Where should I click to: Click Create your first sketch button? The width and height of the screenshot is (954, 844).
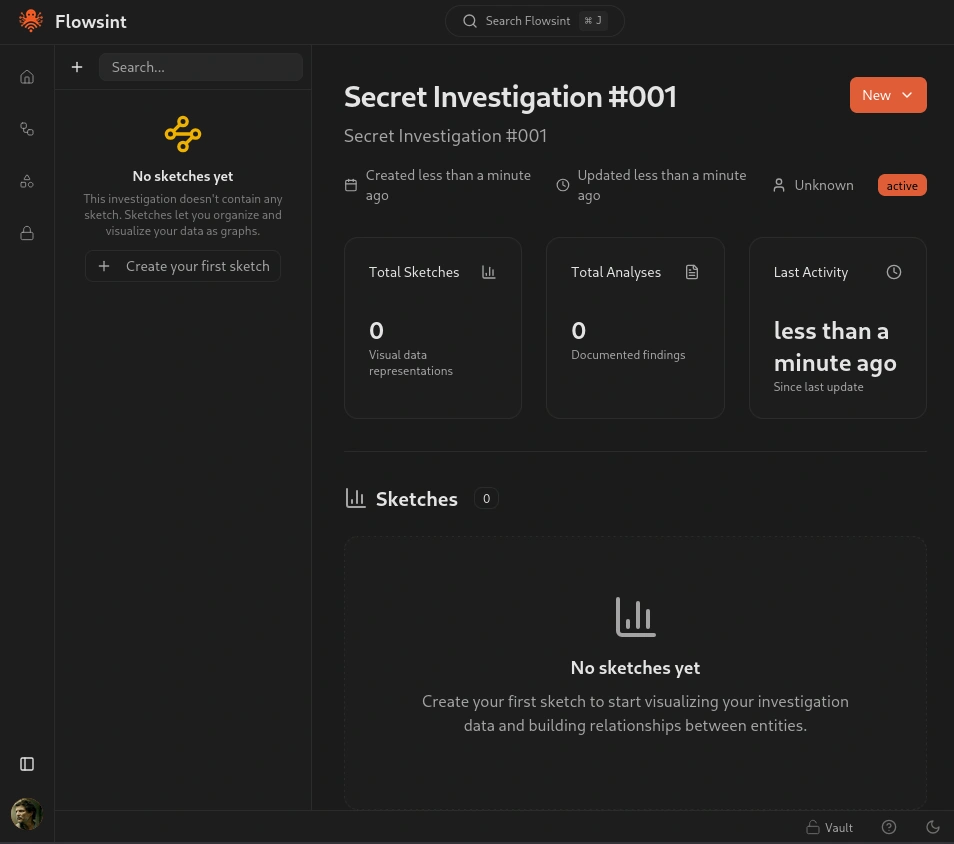[x=183, y=266]
